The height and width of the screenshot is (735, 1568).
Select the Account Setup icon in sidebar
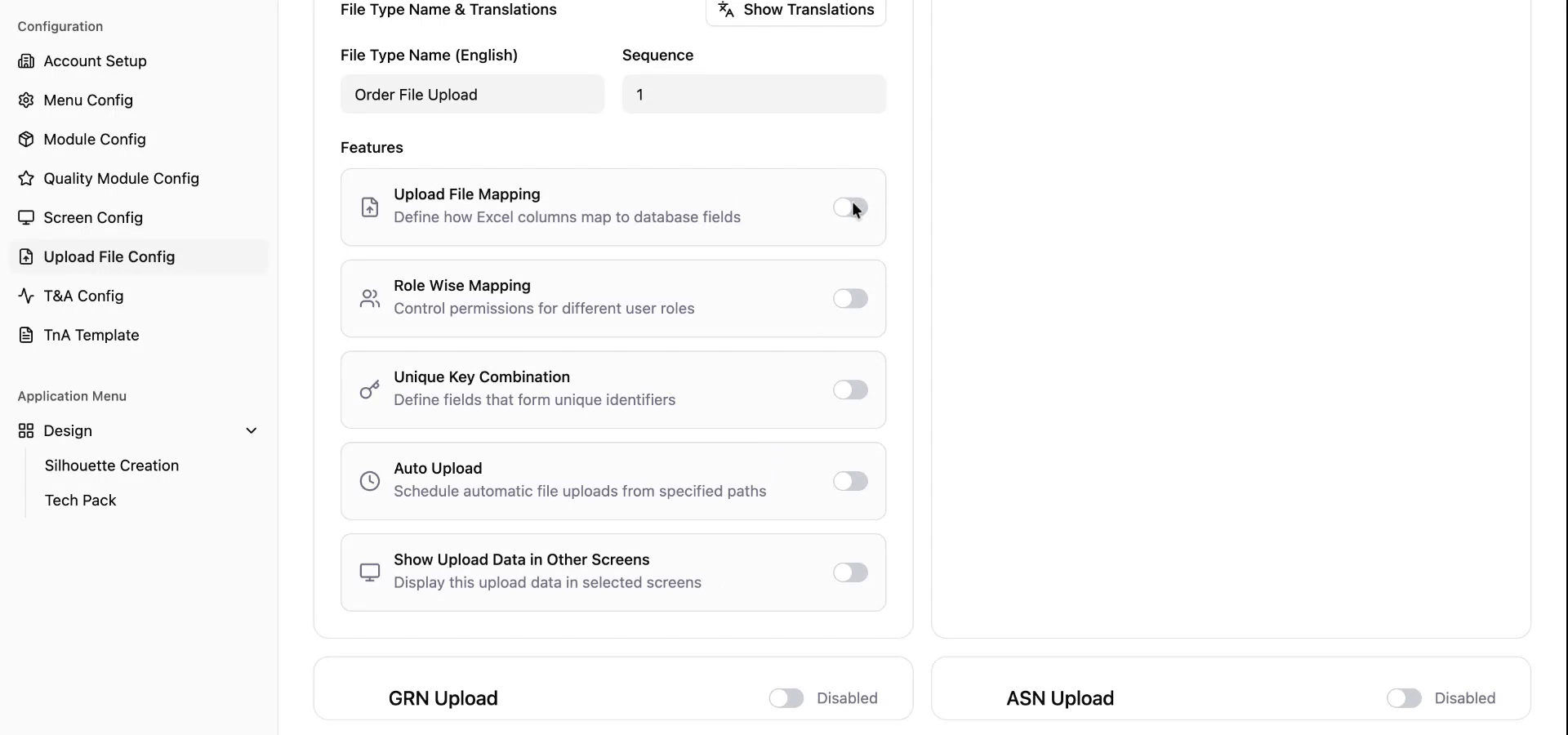(27, 60)
